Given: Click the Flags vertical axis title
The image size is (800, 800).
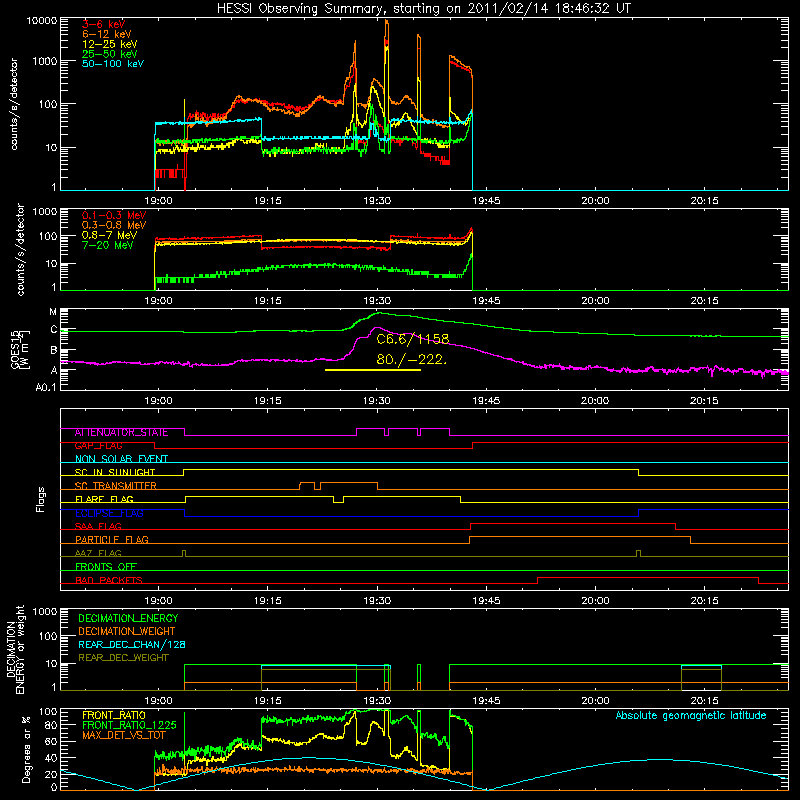Looking at the screenshot, I should pos(41,499).
